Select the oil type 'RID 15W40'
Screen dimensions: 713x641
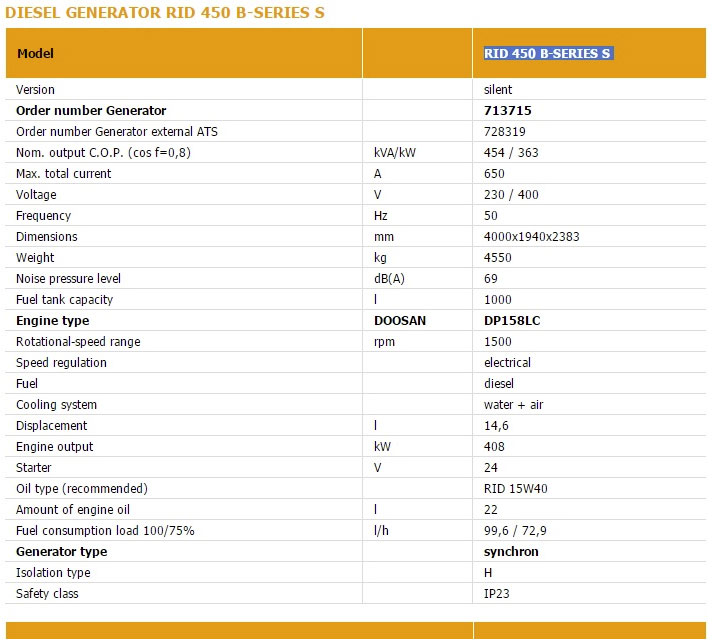(516, 488)
